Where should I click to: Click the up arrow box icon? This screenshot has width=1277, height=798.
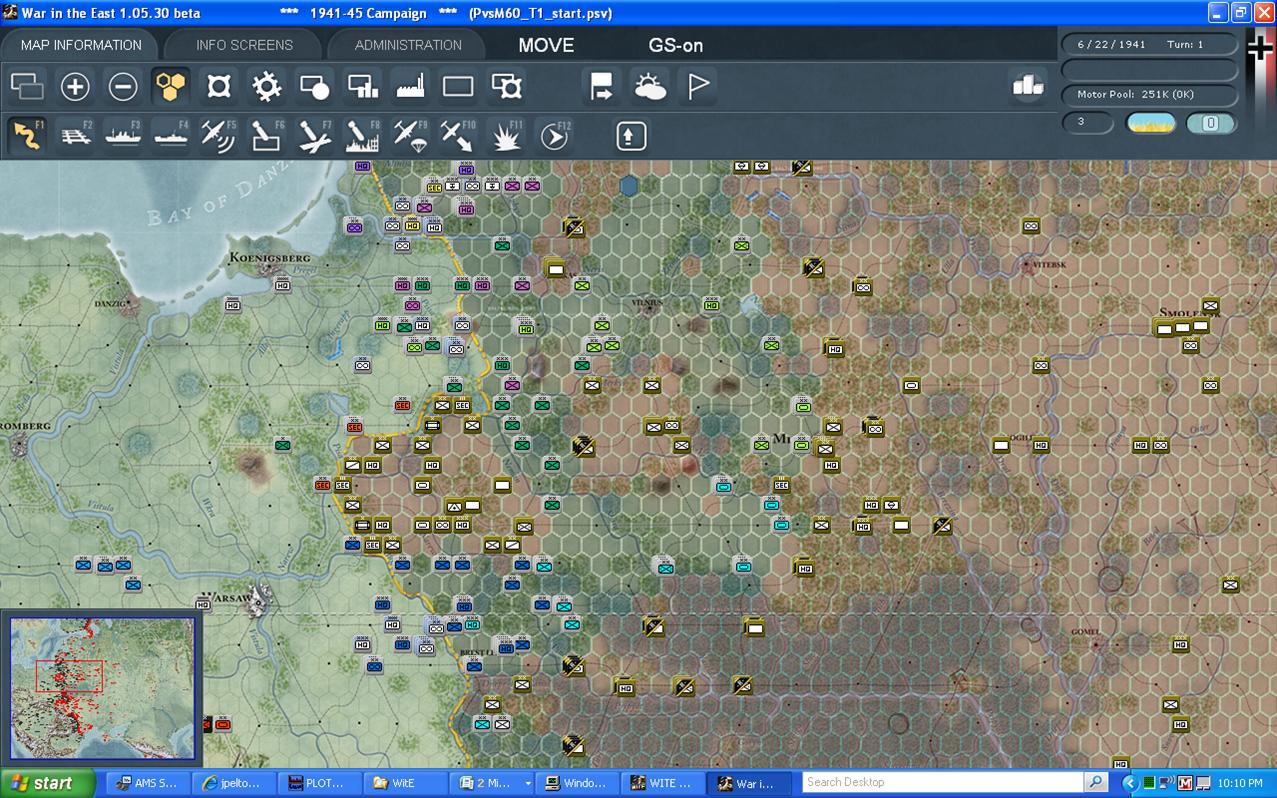(x=631, y=136)
